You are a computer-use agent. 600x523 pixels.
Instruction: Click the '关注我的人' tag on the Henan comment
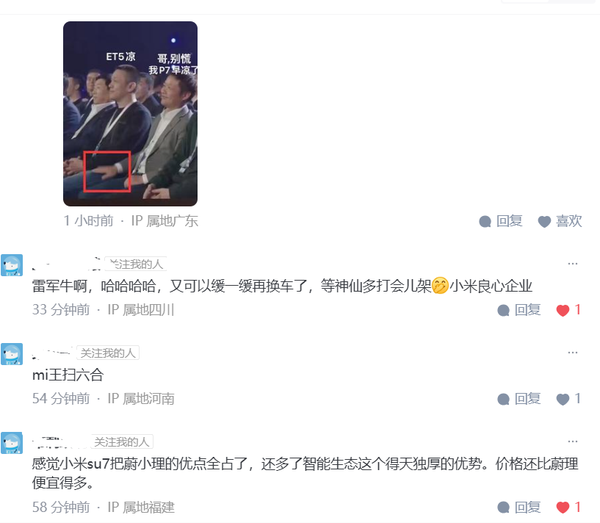tap(108, 353)
